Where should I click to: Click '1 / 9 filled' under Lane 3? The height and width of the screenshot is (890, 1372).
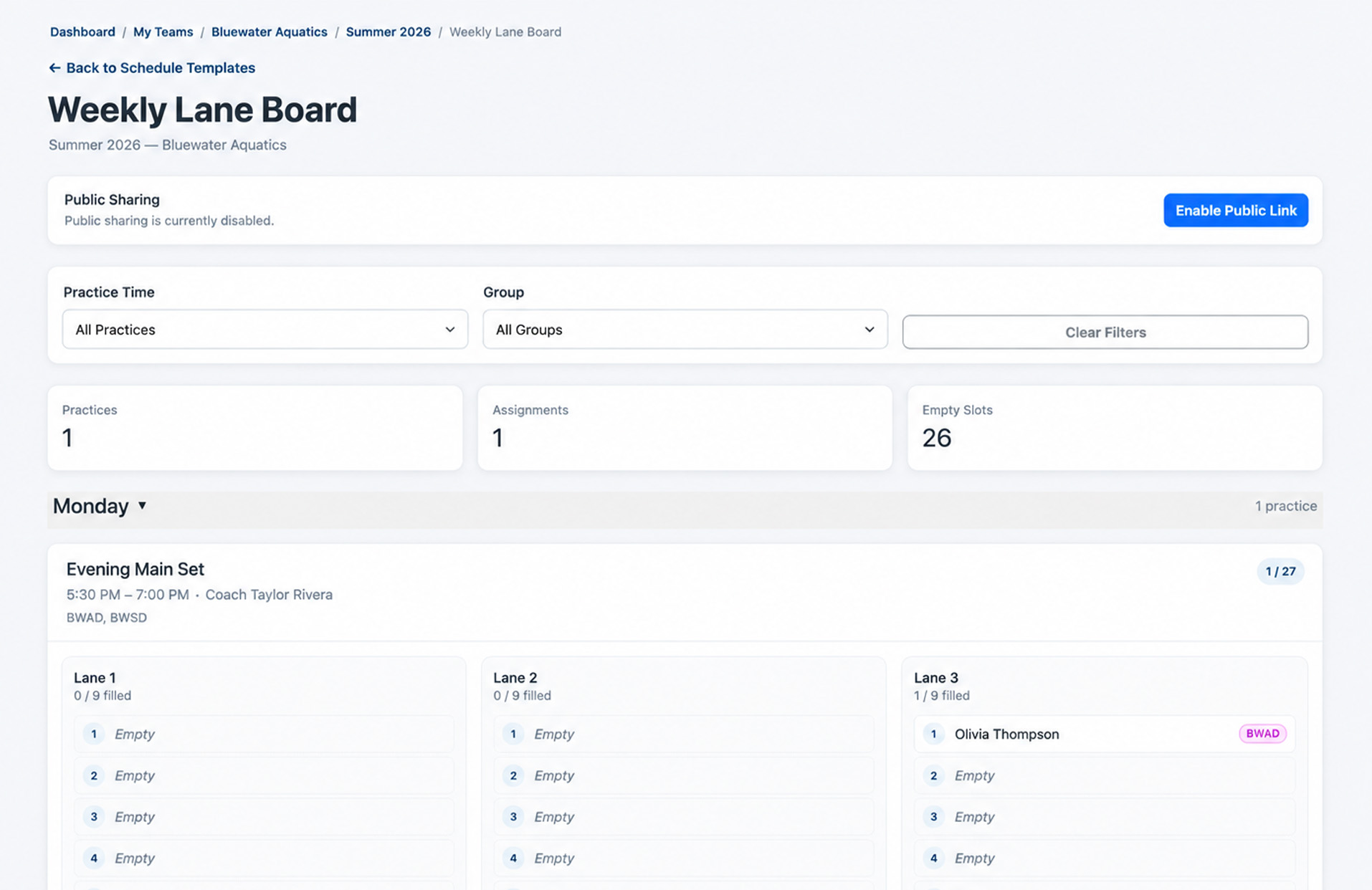click(x=942, y=696)
